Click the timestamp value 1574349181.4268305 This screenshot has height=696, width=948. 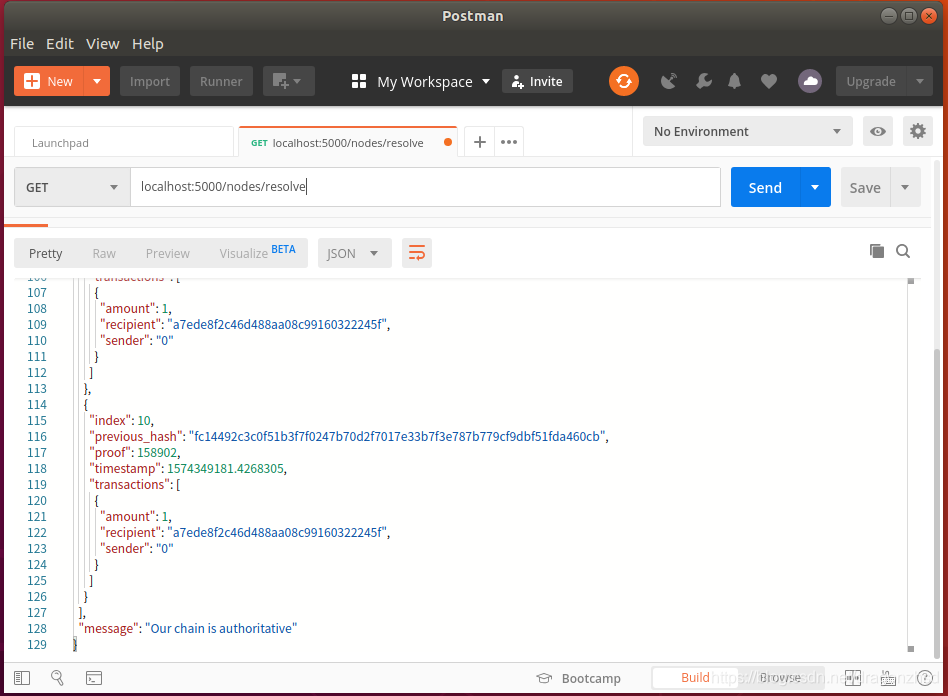click(225, 468)
